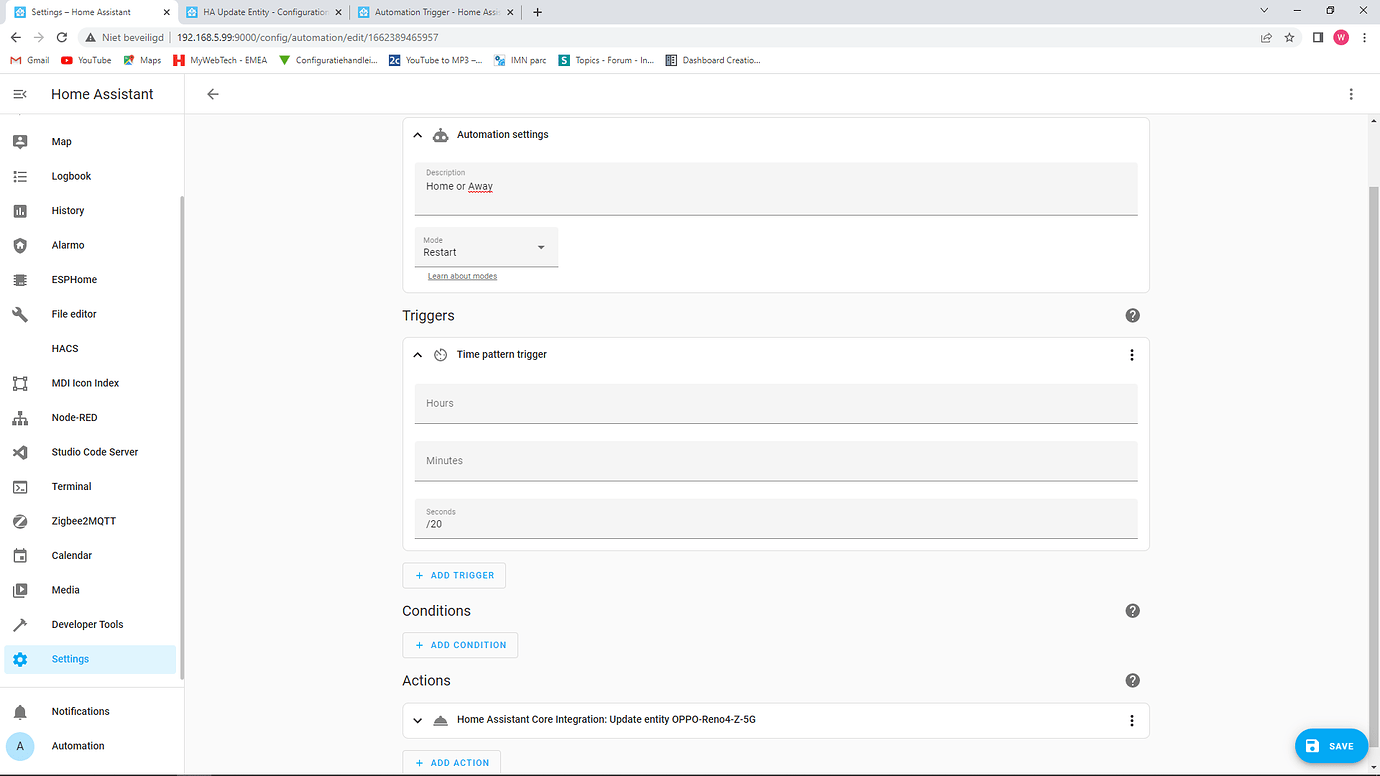Open the Alarmo panel
This screenshot has height=776, width=1380.
68,244
